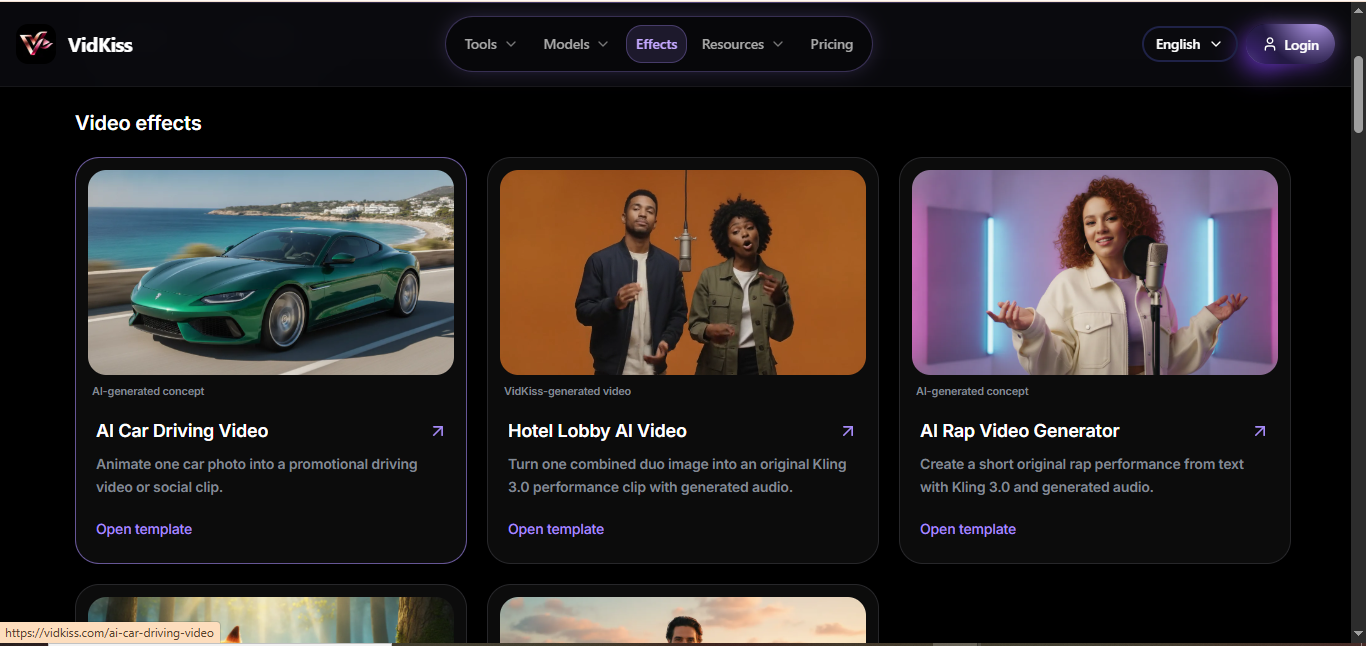Click the 'Animate one car photo' description
The height and width of the screenshot is (646, 1366).
257,476
